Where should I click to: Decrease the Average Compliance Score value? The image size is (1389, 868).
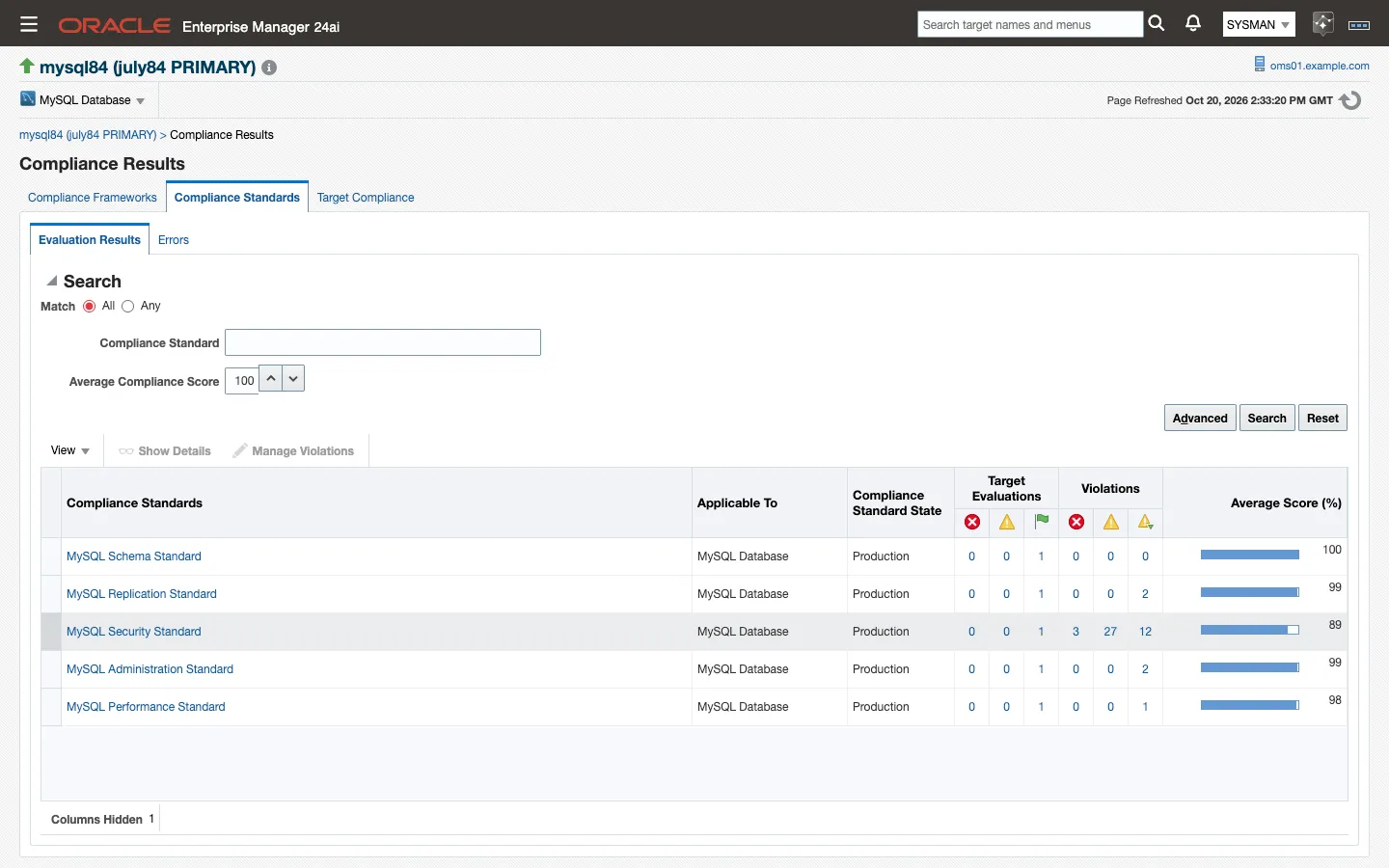(293, 379)
